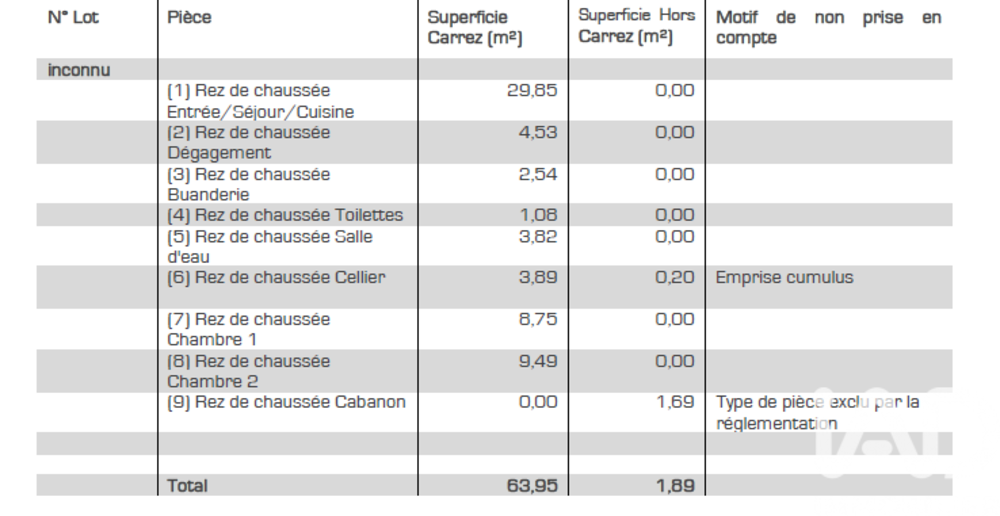This screenshot has width=1000, height=516.
Task: Click the 4,53 surface value
Action: tap(537, 132)
